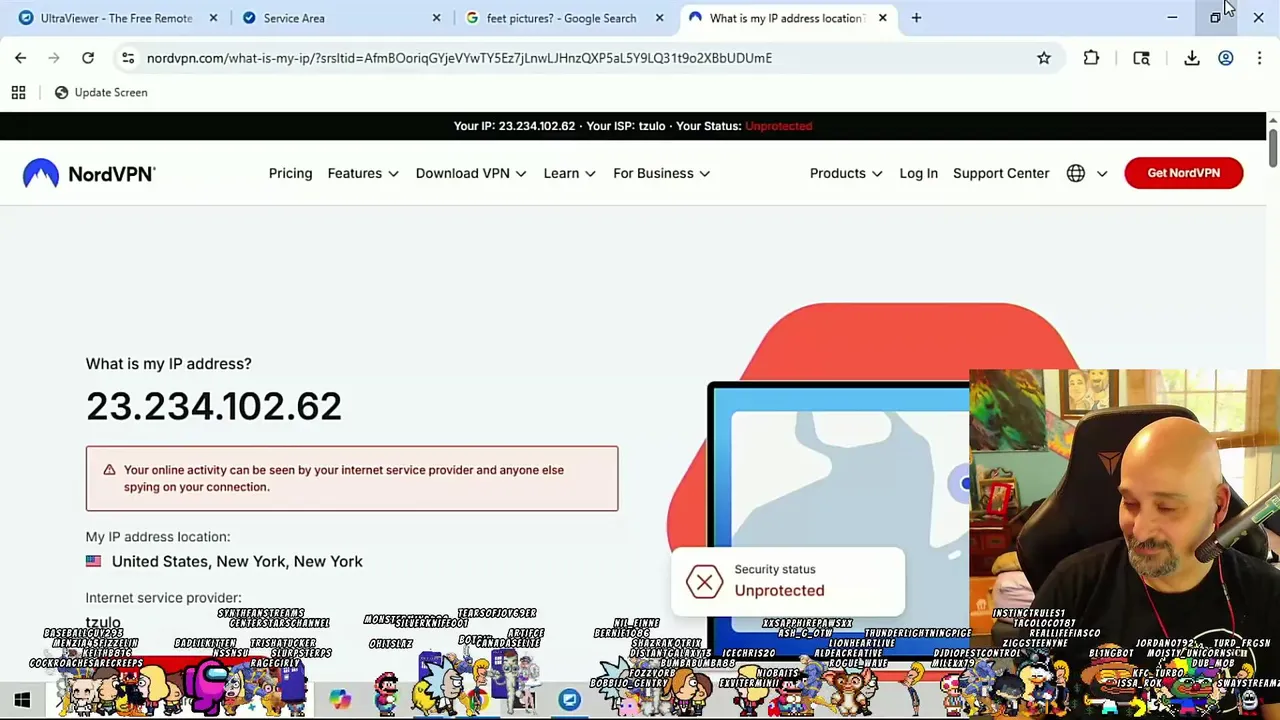1280x720 pixels.
Task: Open the Support Center link
Action: click(x=1001, y=173)
